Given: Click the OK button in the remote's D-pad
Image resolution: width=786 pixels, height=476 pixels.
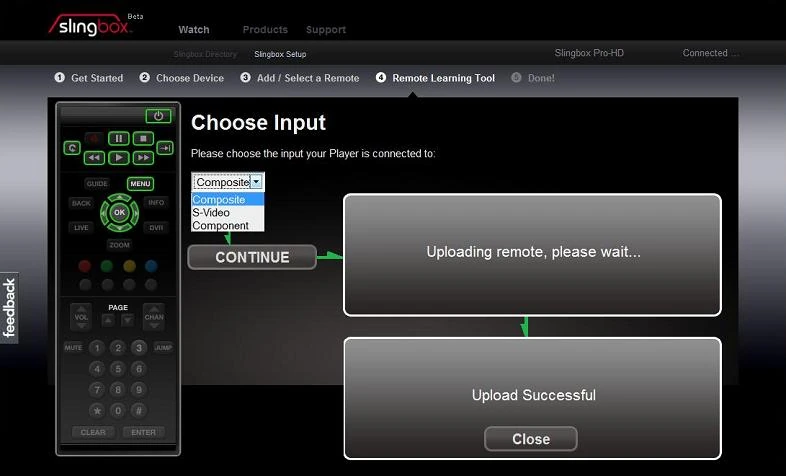Looking at the screenshot, I should (x=119, y=212).
